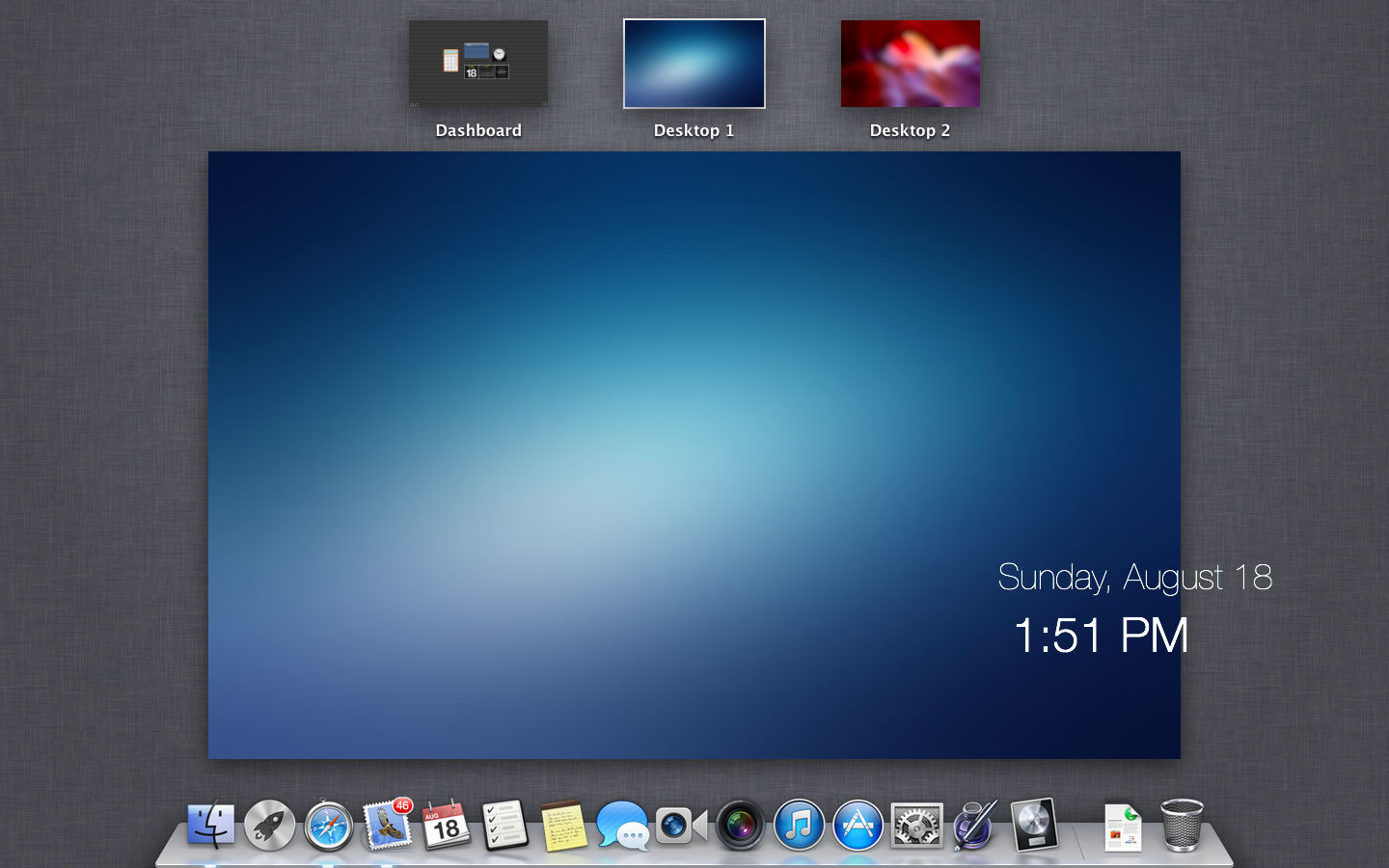Image resolution: width=1389 pixels, height=868 pixels.
Task: Click the '1:51 PM' clock text
Action: pyautogui.click(x=1102, y=636)
